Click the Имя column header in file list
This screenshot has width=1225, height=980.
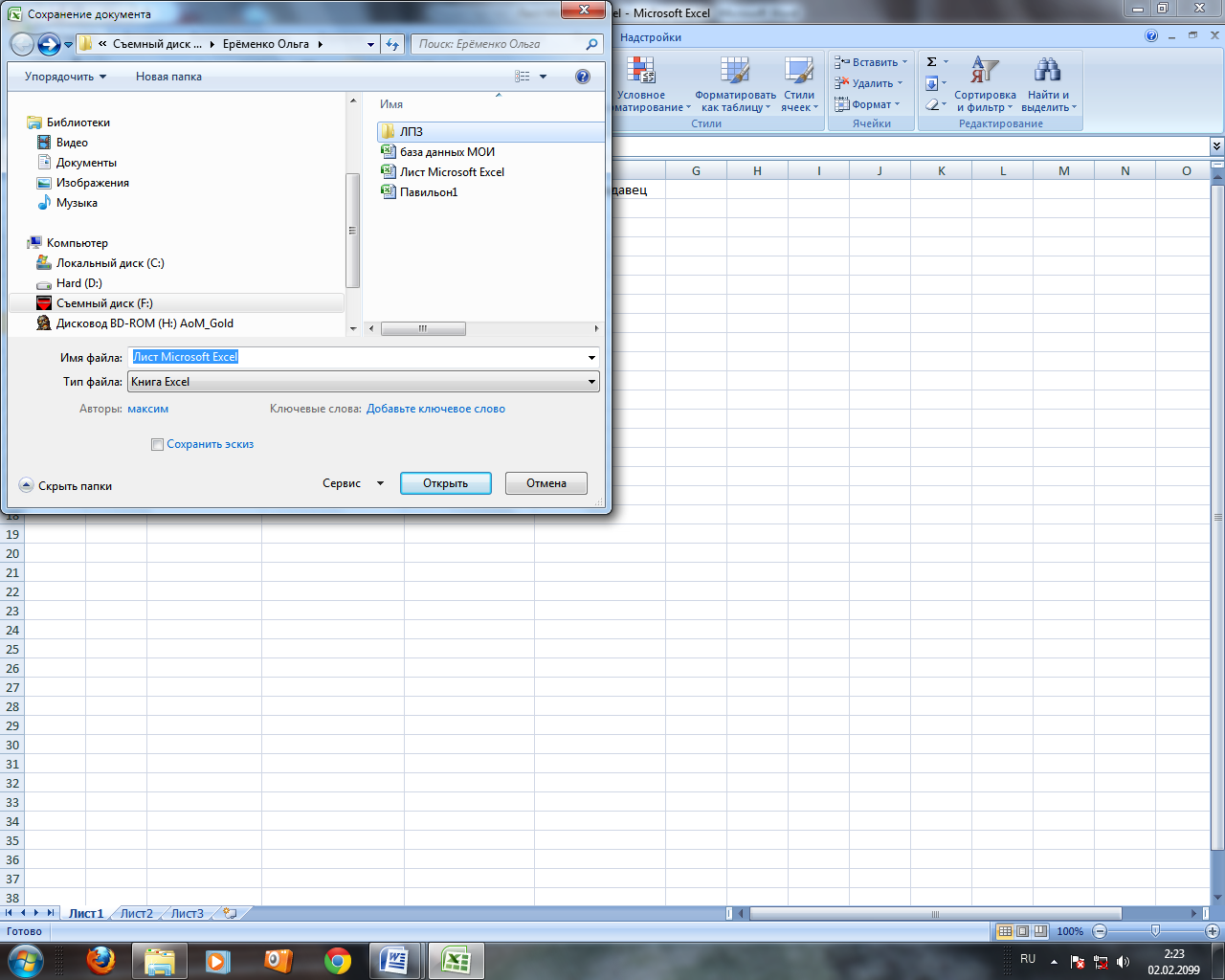coord(391,104)
